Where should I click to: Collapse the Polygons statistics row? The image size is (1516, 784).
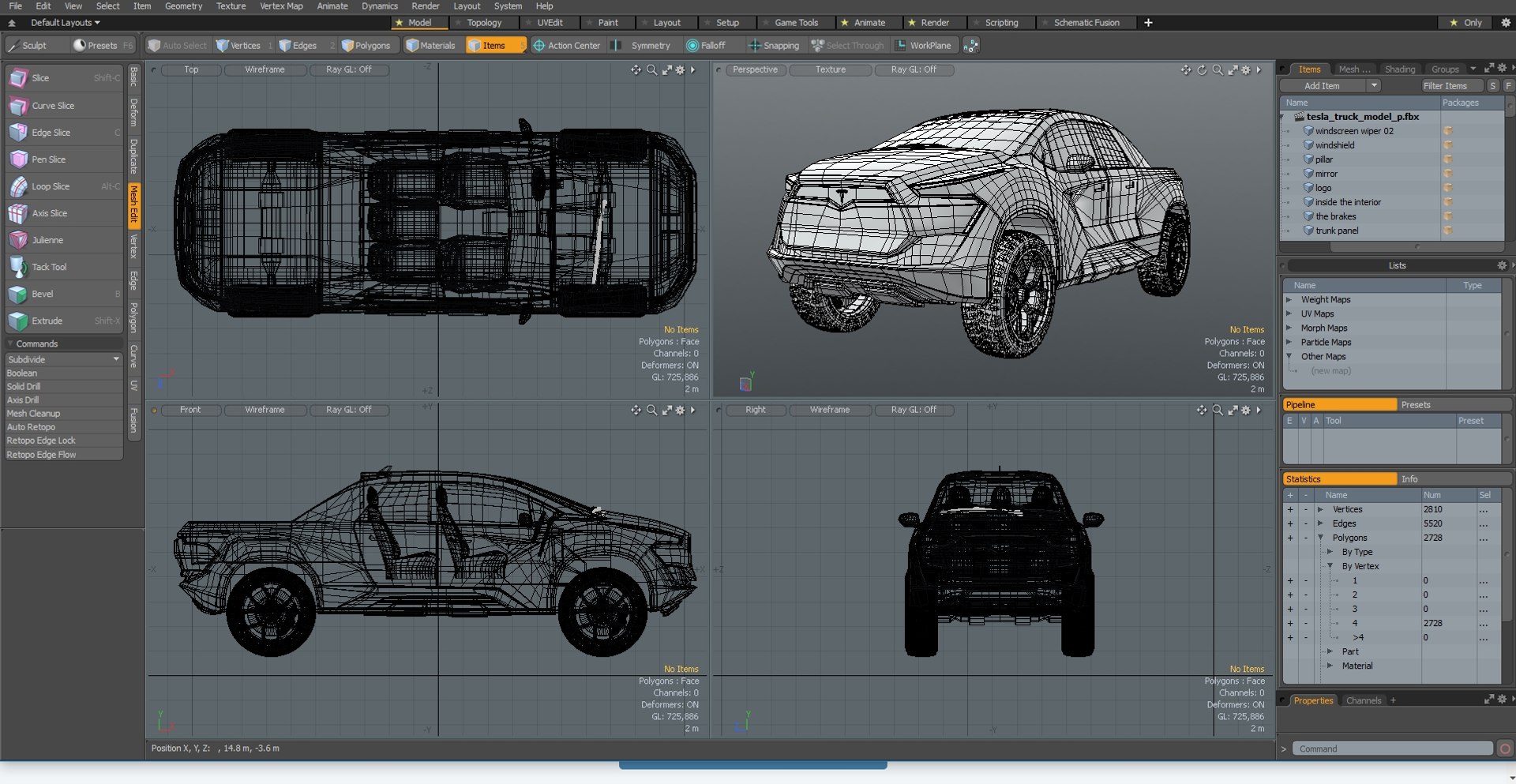[1320, 538]
